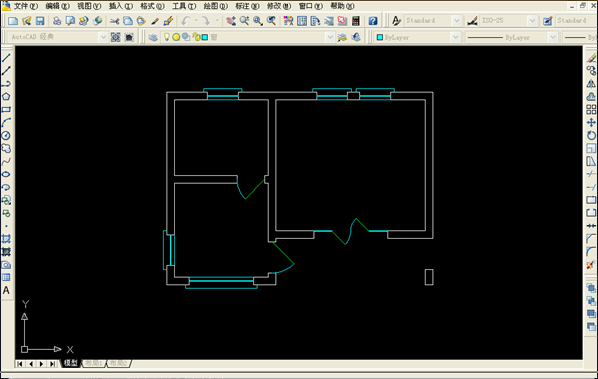Select the Explode modify tool
The width and height of the screenshot is (598, 379).
point(591,265)
